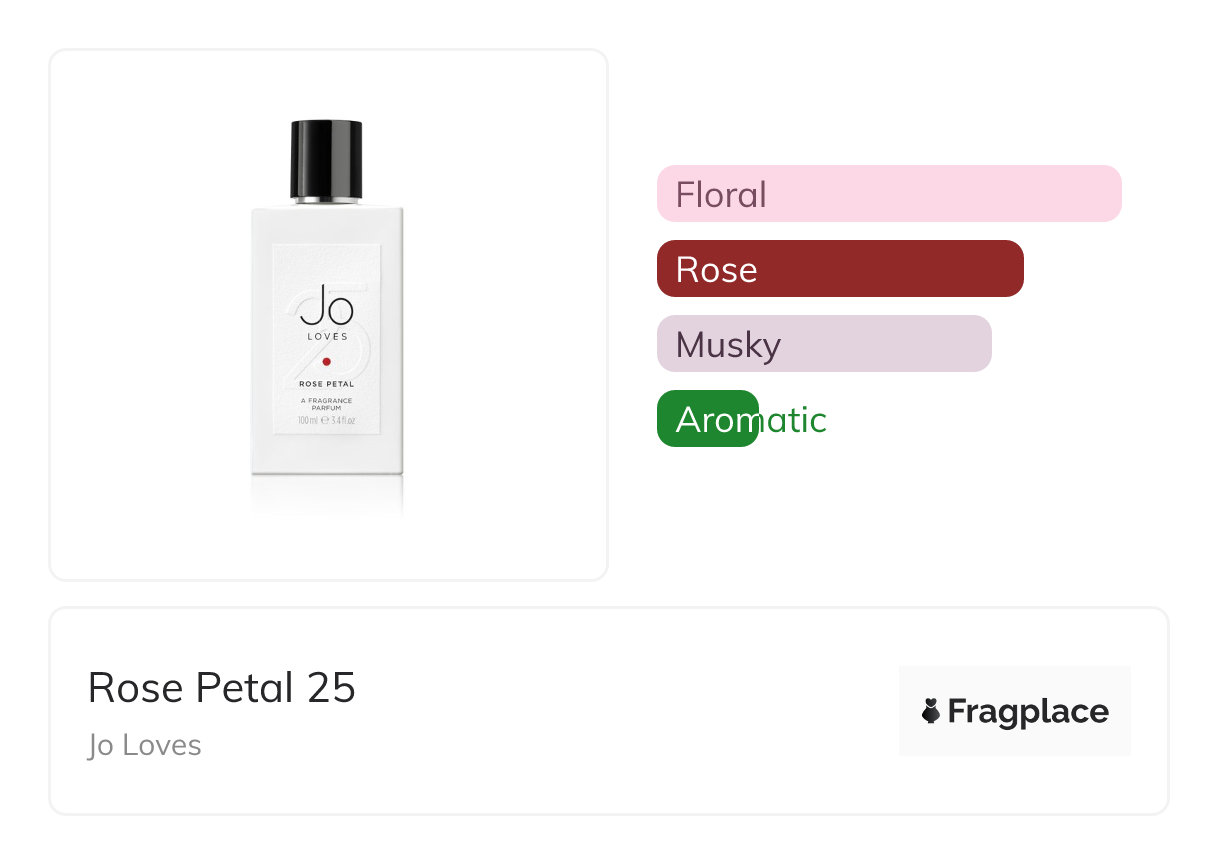Click the Jo Loves logo on the bottle

[326, 312]
